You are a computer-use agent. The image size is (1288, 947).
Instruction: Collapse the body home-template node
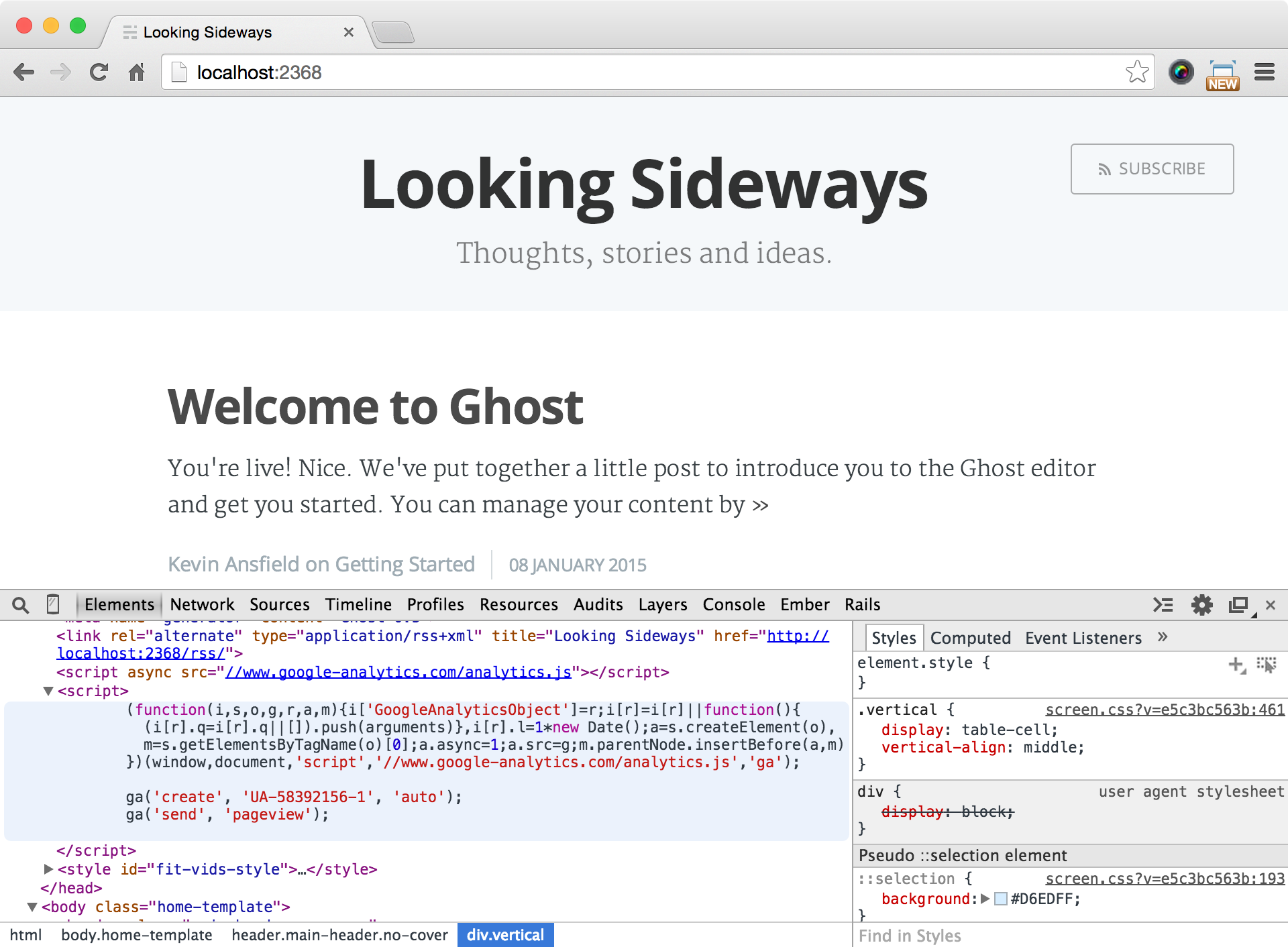pos(32,907)
